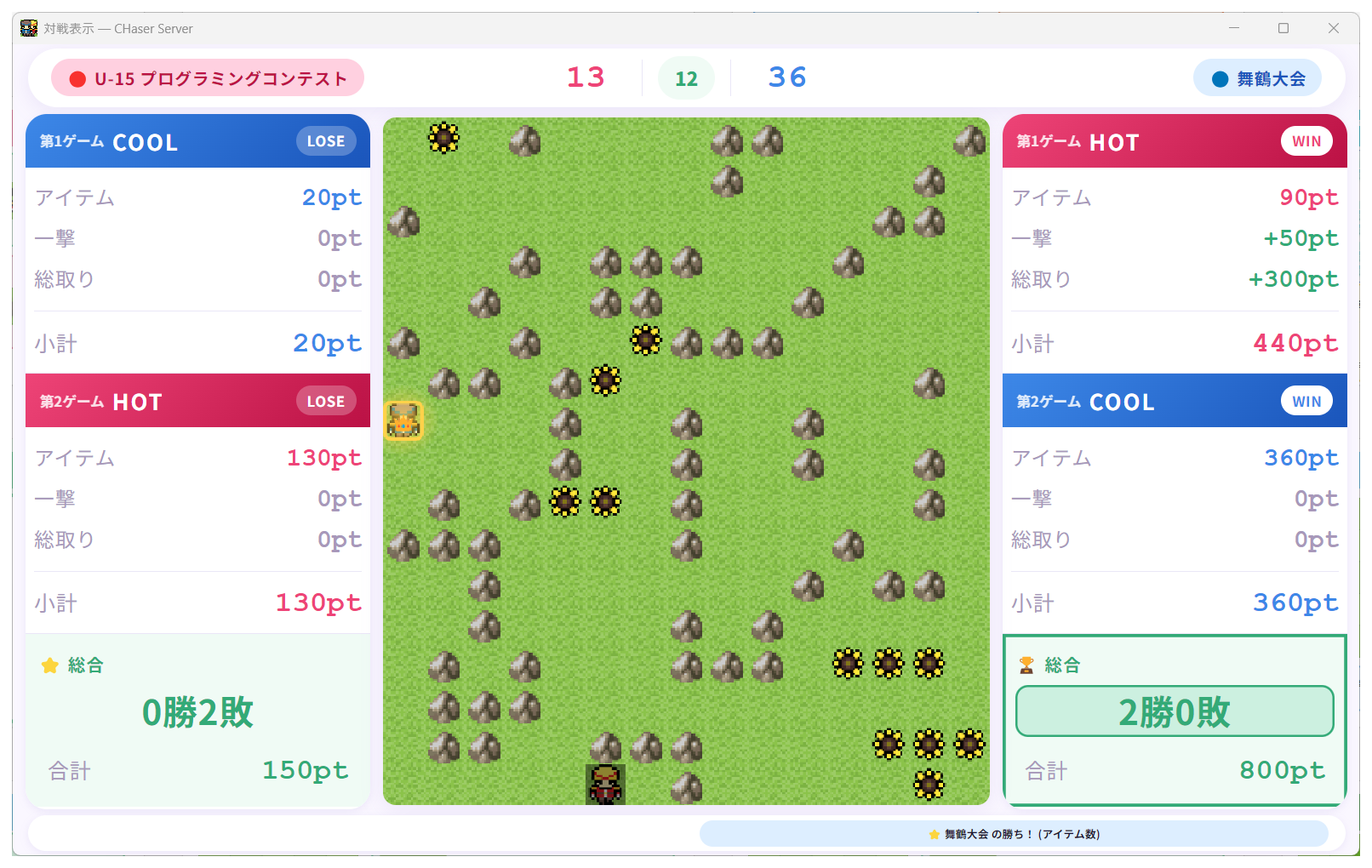
Task: Click the sunflower item in the map's top-left corner
Action: tap(443, 138)
